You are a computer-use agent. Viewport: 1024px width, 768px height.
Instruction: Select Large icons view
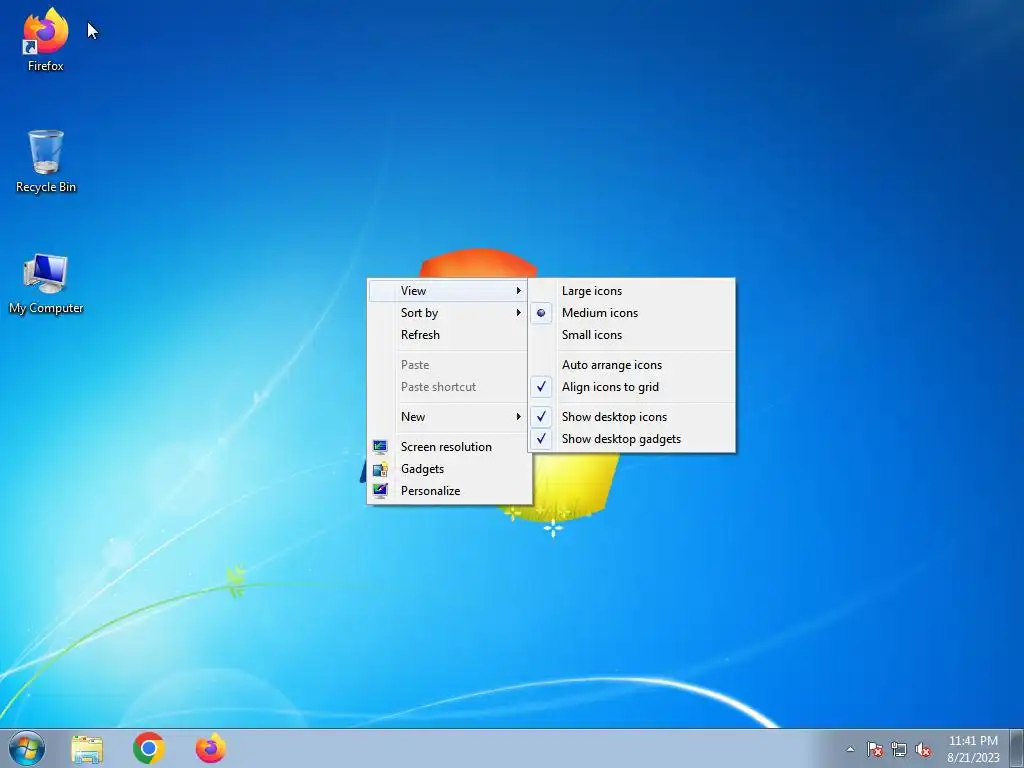pyautogui.click(x=632, y=291)
